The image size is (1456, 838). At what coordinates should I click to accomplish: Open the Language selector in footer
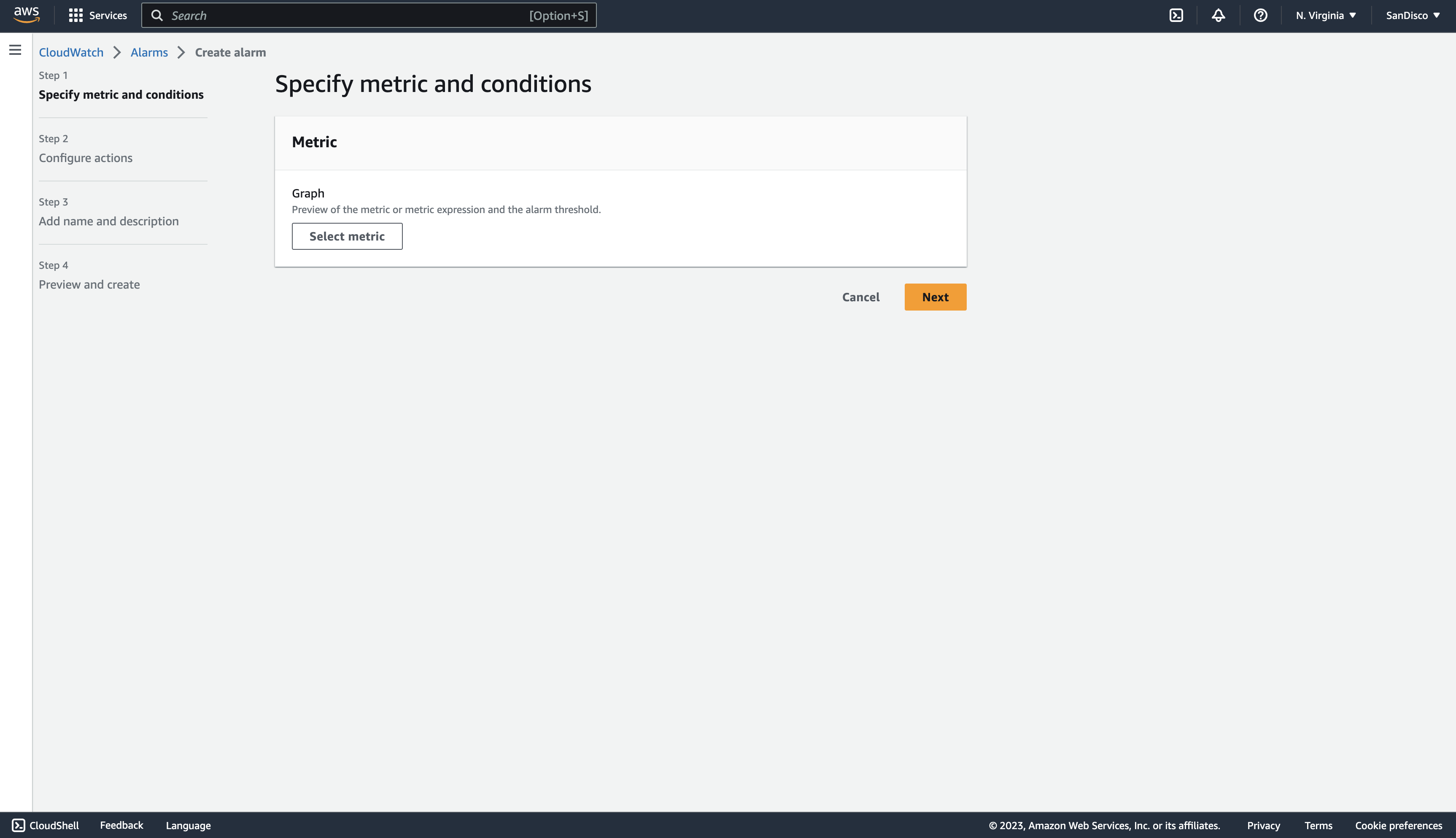pos(188,825)
